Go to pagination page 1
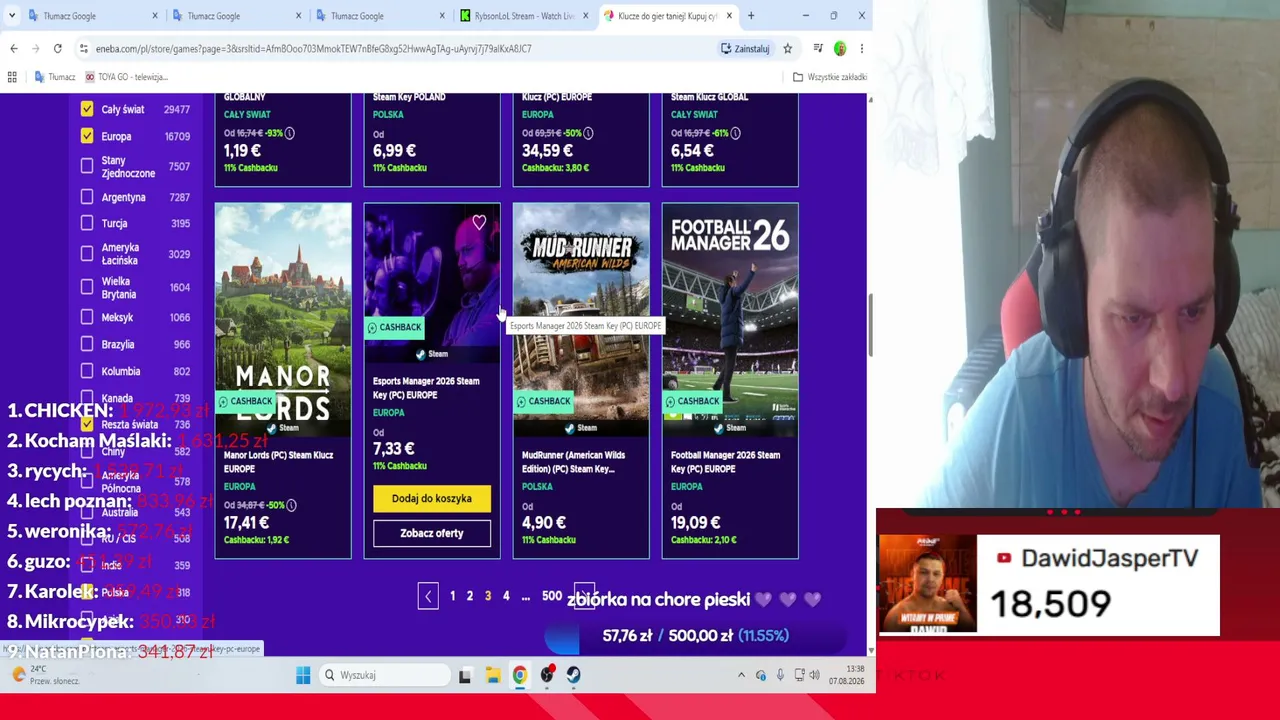1280x720 pixels. [x=452, y=596]
